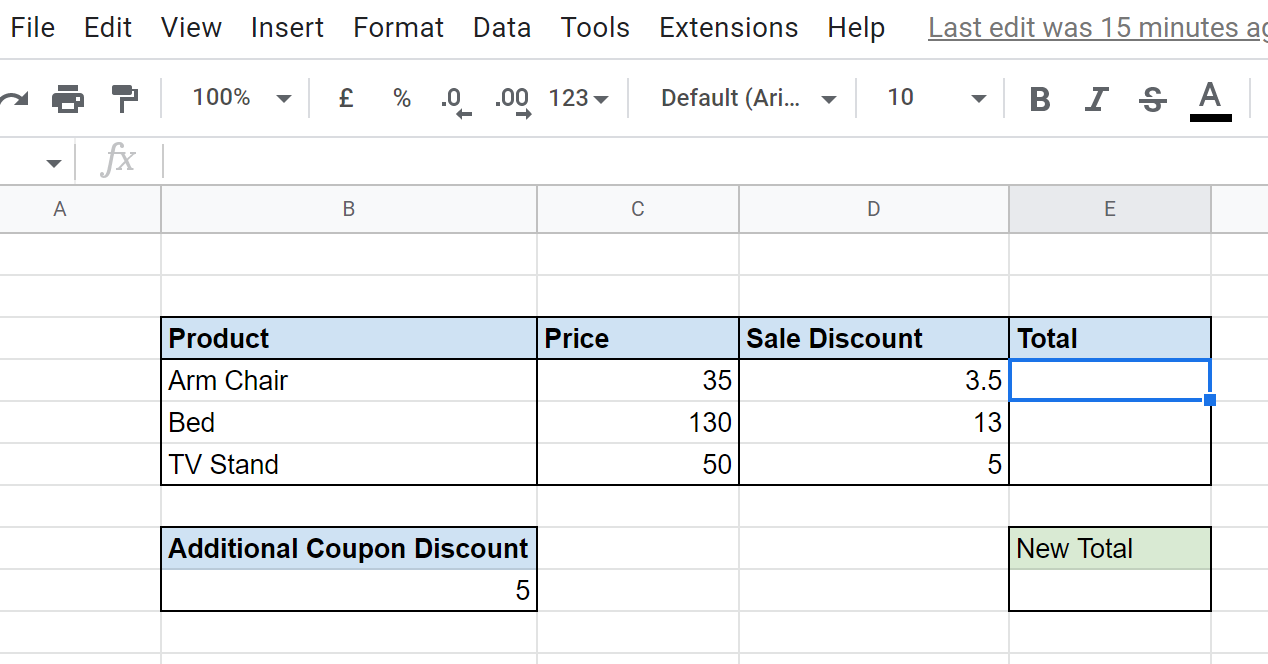Select the TV Stand discount cell
The width and height of the screenshot is (1268, 664).
point(874,464)
